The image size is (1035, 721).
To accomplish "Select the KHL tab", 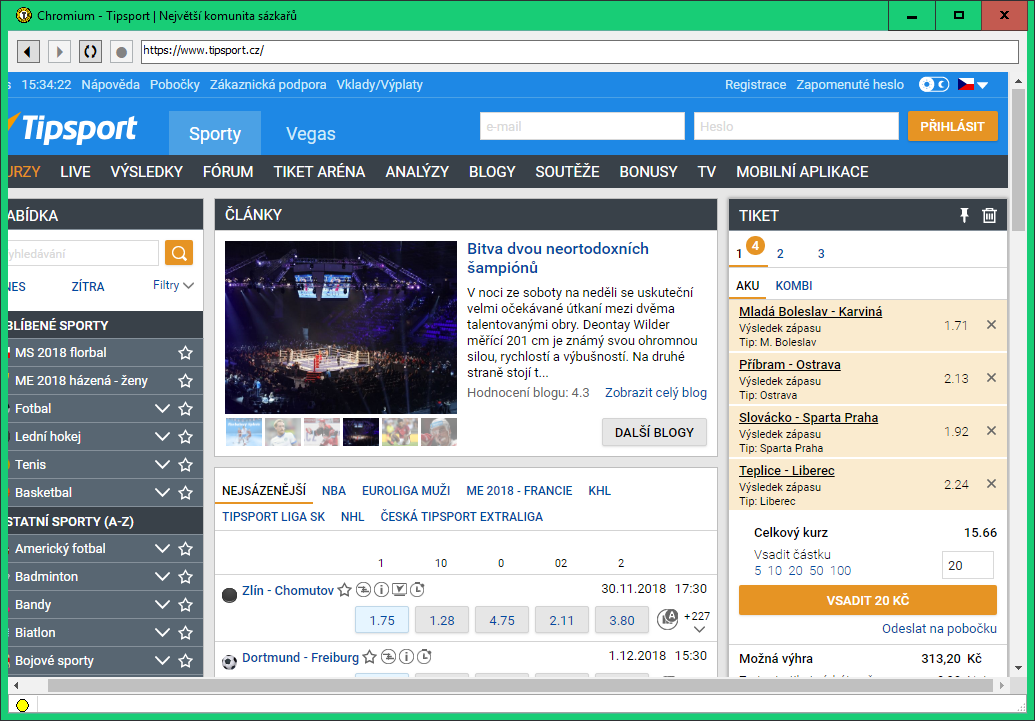I will (599, 491).
